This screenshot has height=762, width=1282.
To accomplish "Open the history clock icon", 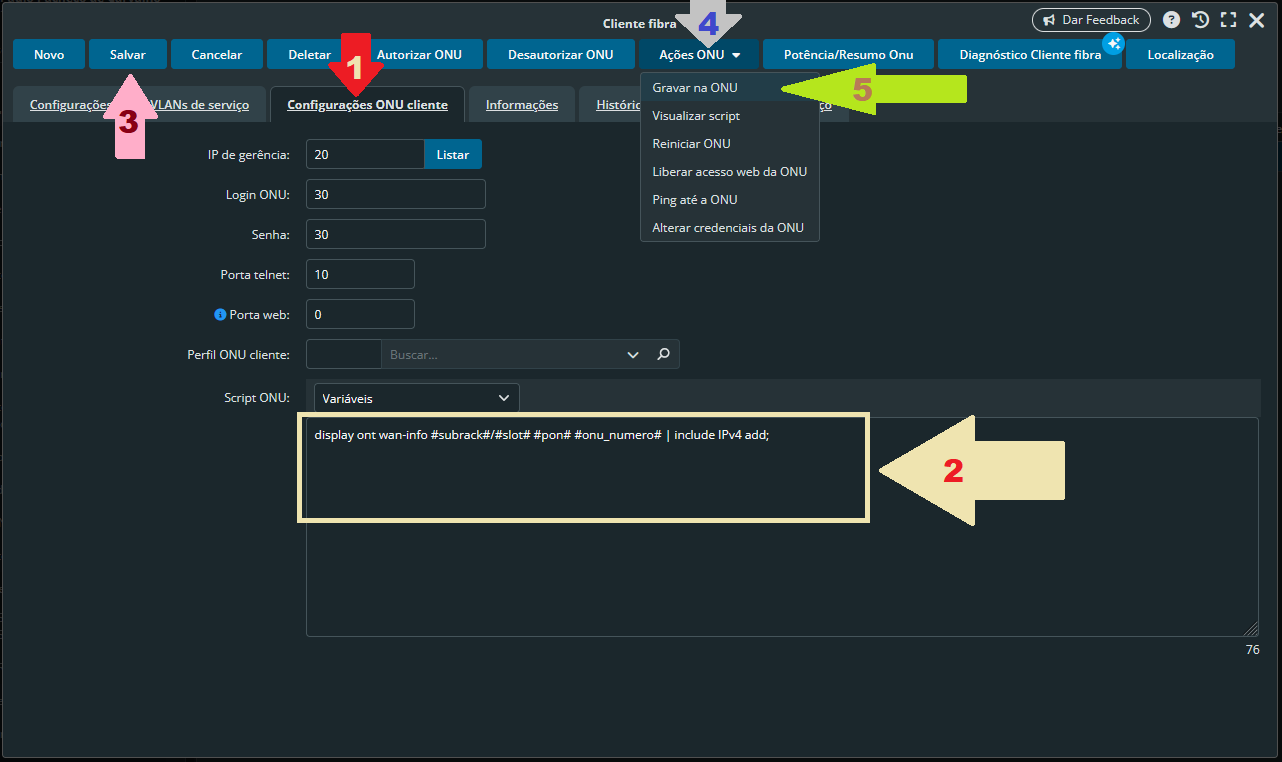I will point(1200,20).
